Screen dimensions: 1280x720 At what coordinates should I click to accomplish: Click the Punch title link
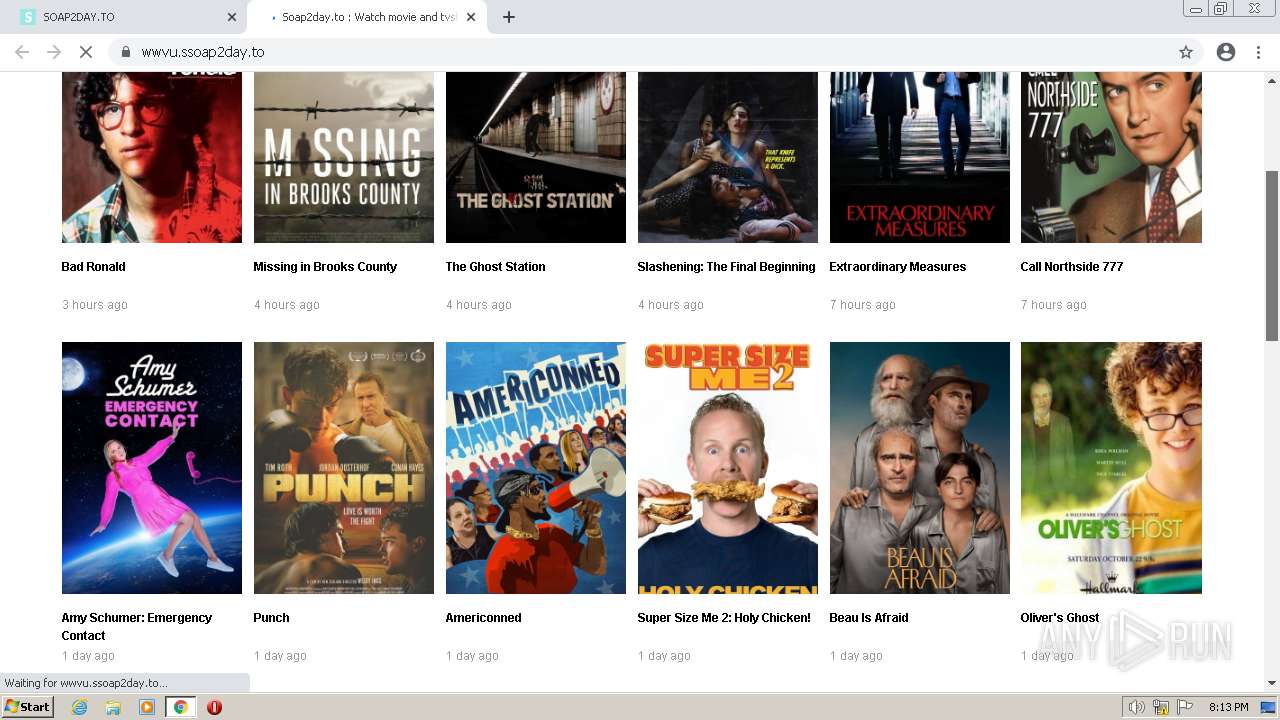(271, 618)
